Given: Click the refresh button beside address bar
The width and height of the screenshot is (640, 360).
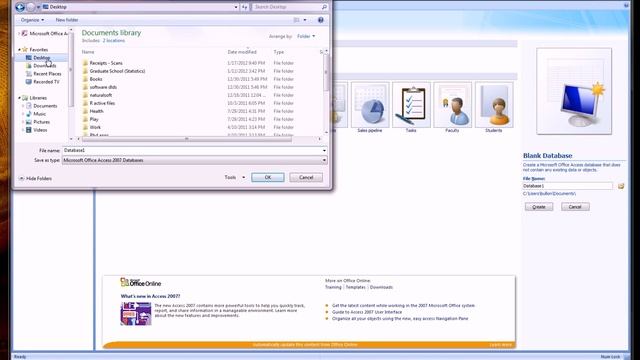Looking at the screenshot, I should 244,7.
